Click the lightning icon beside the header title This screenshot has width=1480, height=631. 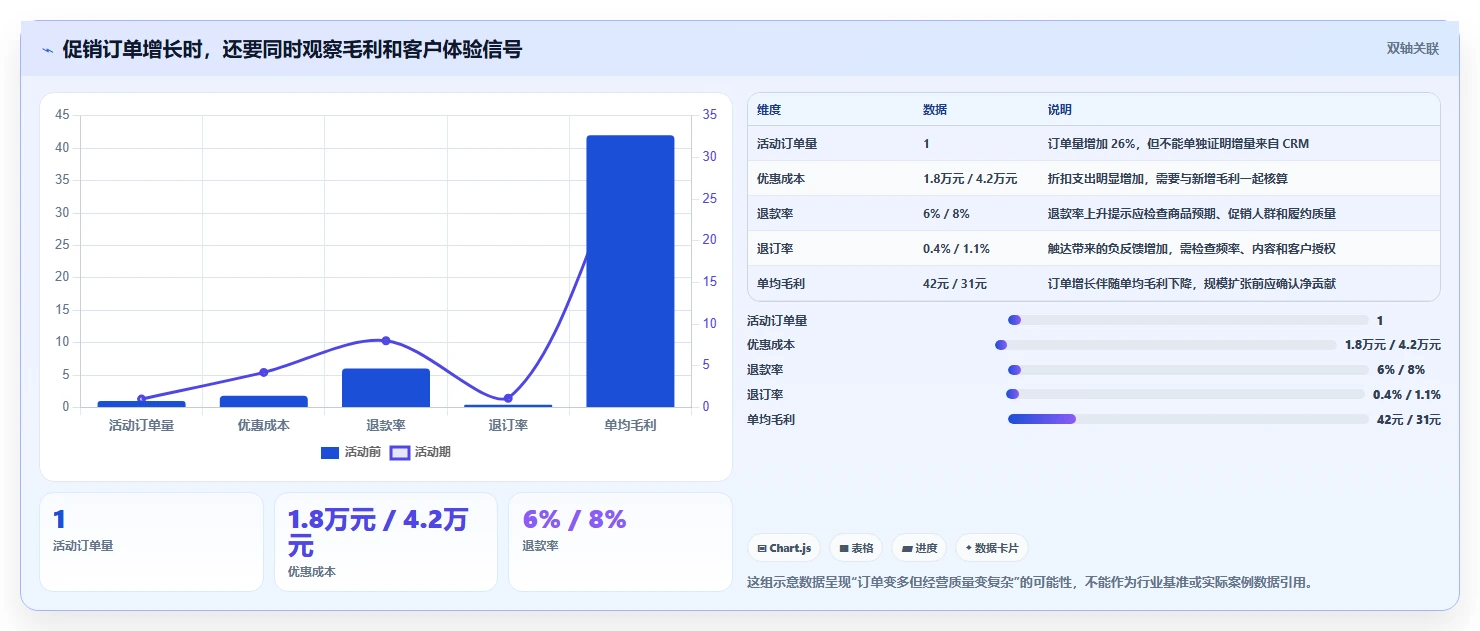(47, 50)
